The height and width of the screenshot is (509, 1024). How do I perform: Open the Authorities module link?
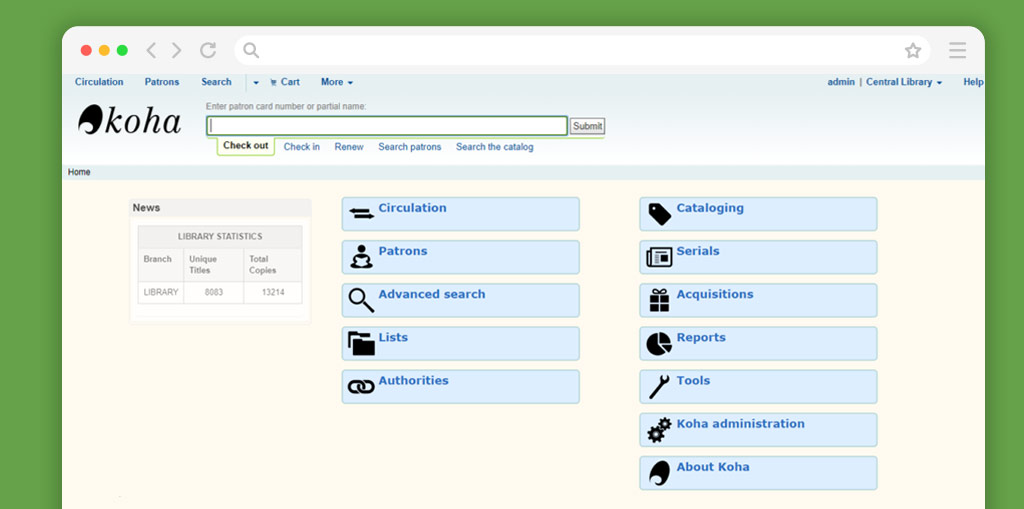(x=413, y=380)
